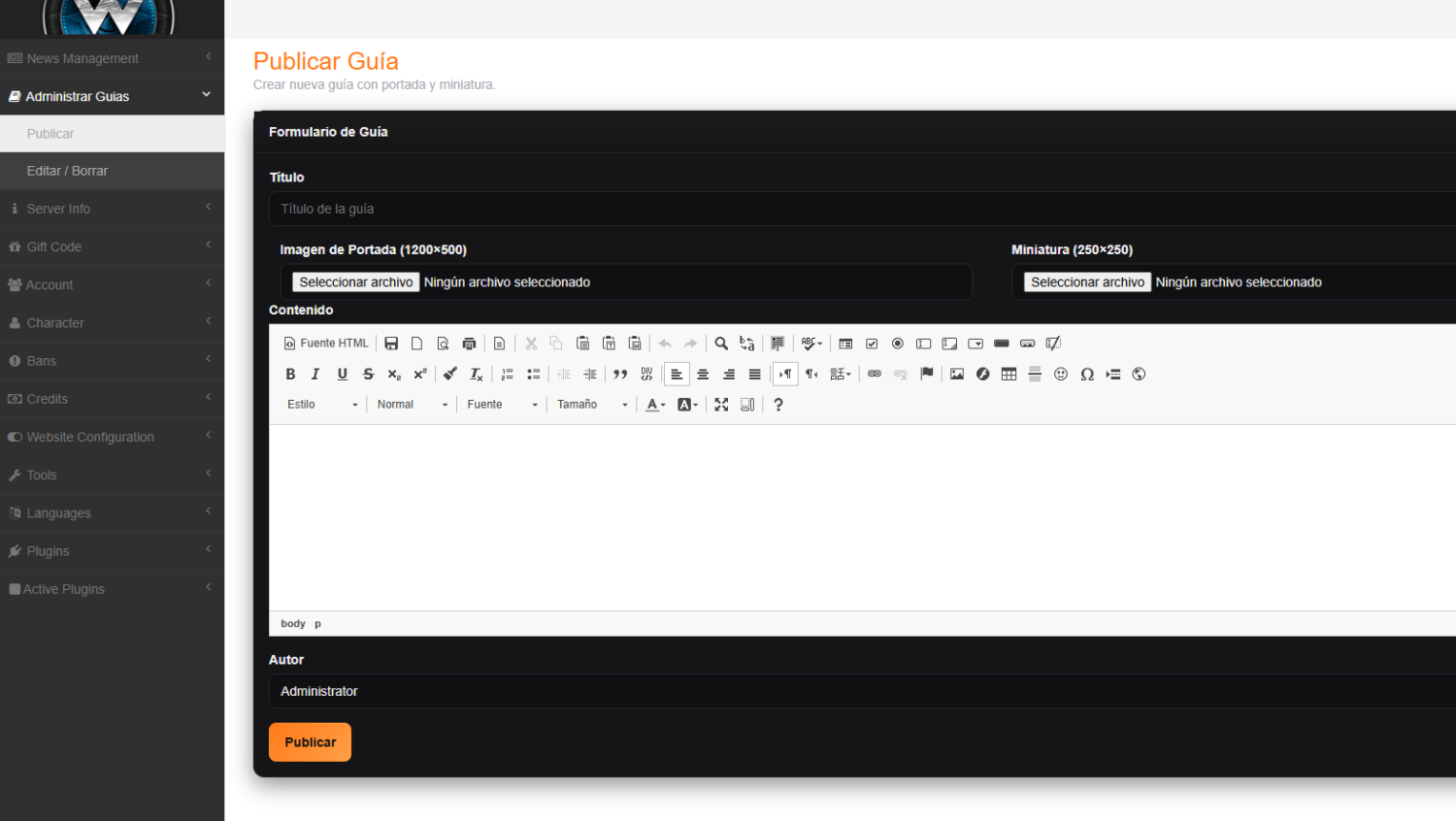Toggle the numbered list formatting
This screenshot has height=821, width=1456.
tap(507, 374)
